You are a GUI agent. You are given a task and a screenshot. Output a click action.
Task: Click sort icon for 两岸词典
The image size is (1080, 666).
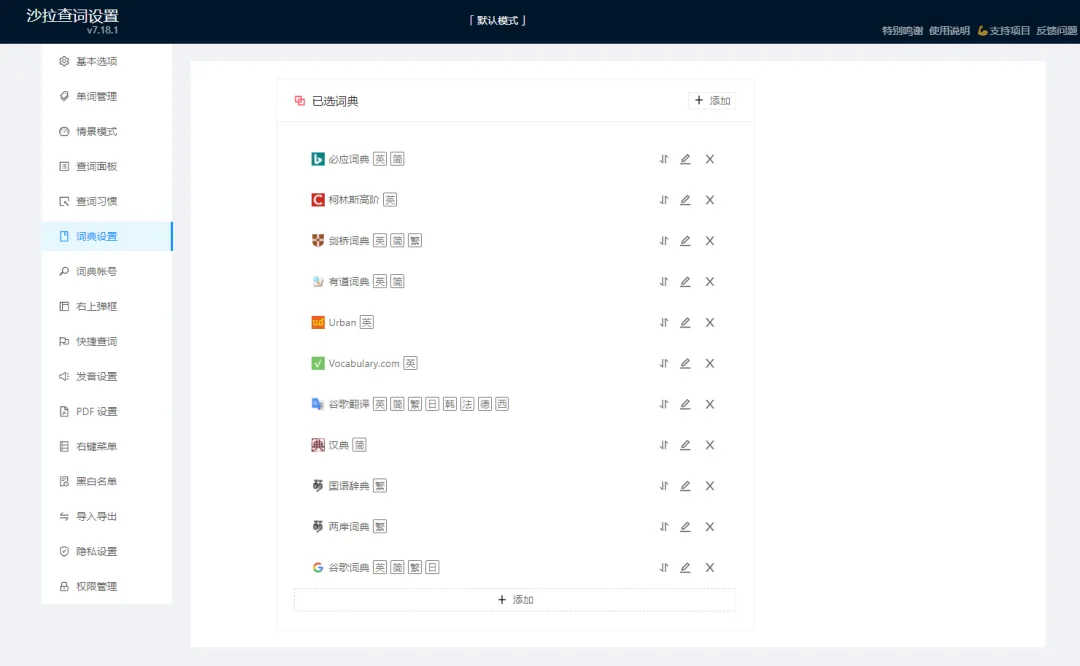click(663, 527)
